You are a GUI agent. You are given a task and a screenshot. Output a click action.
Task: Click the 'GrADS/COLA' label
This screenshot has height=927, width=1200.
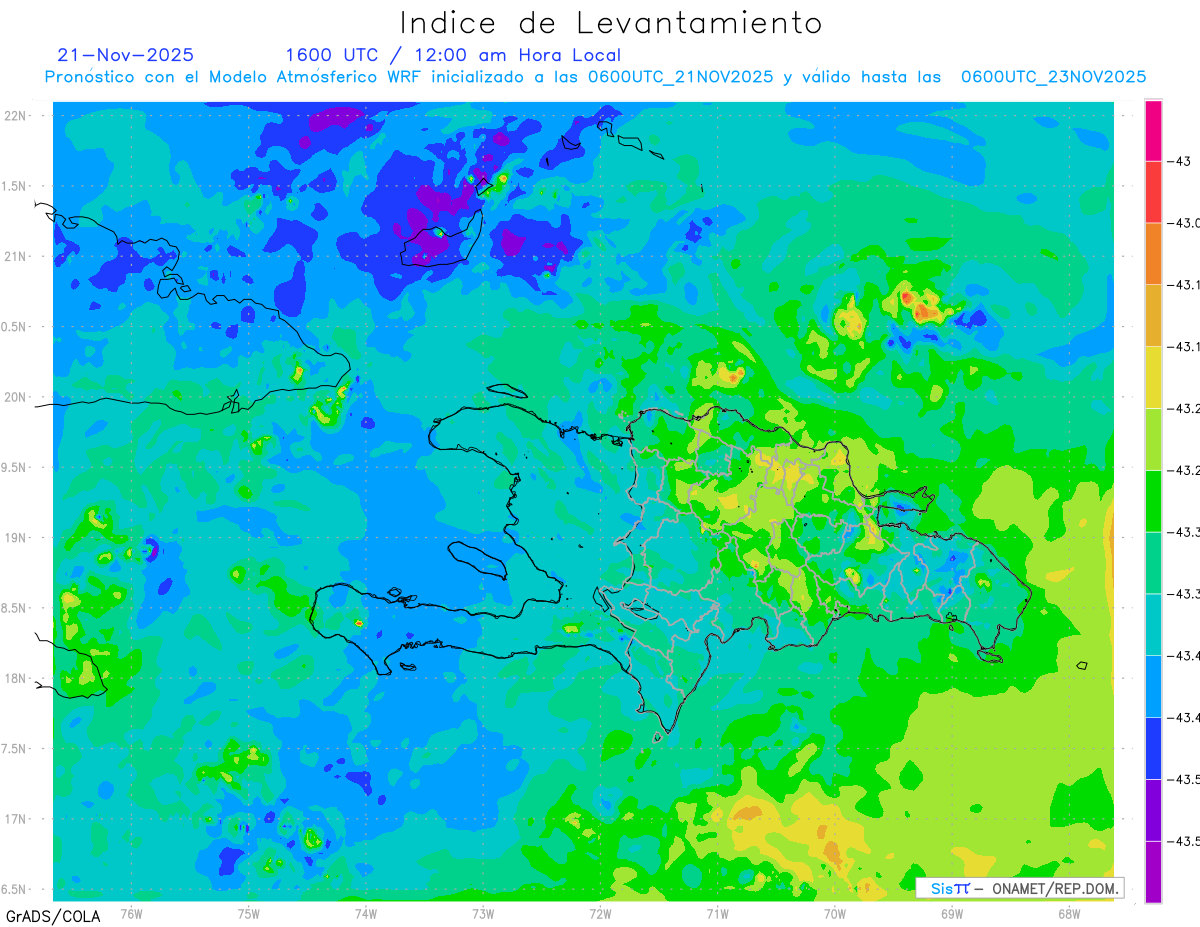tap(53, 916)
